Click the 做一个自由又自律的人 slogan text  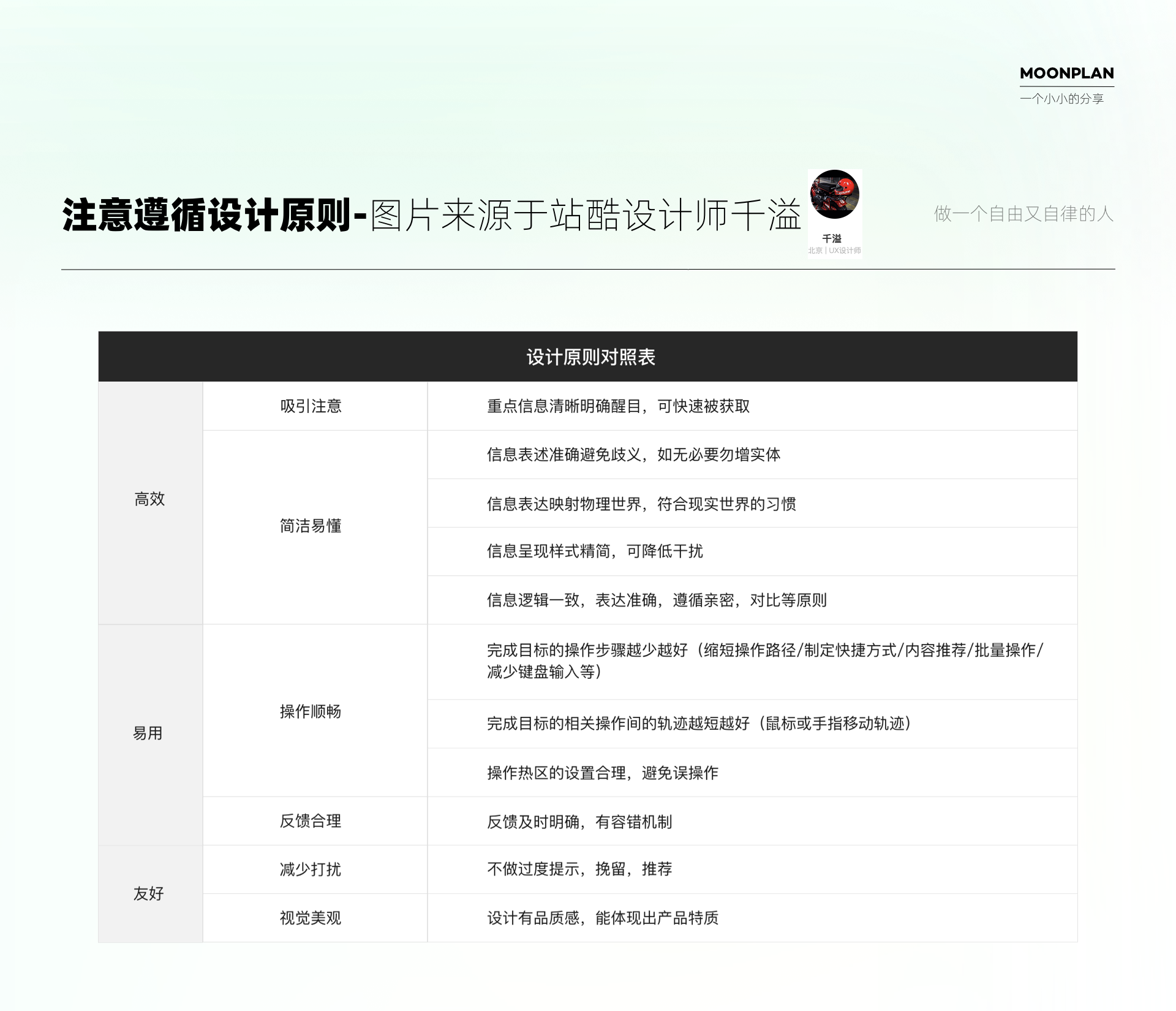[1023, 214]
